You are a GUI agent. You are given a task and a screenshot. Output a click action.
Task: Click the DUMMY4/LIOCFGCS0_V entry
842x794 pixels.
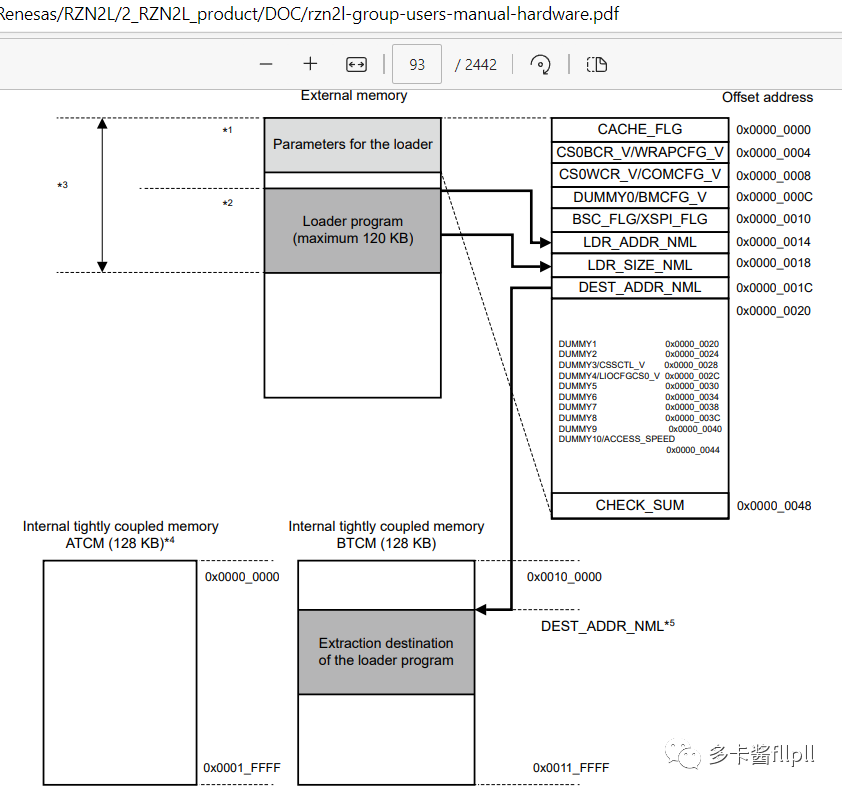pyautogui.click(x=609, y=376)
